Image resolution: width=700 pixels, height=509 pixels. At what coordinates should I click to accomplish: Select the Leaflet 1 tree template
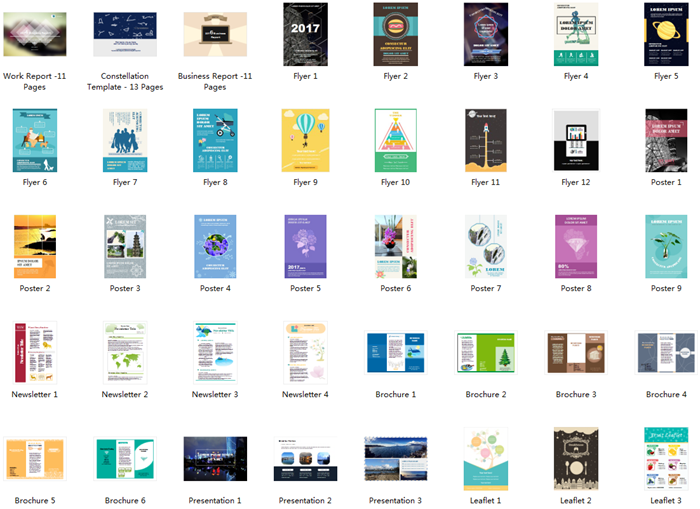[486, 459]
